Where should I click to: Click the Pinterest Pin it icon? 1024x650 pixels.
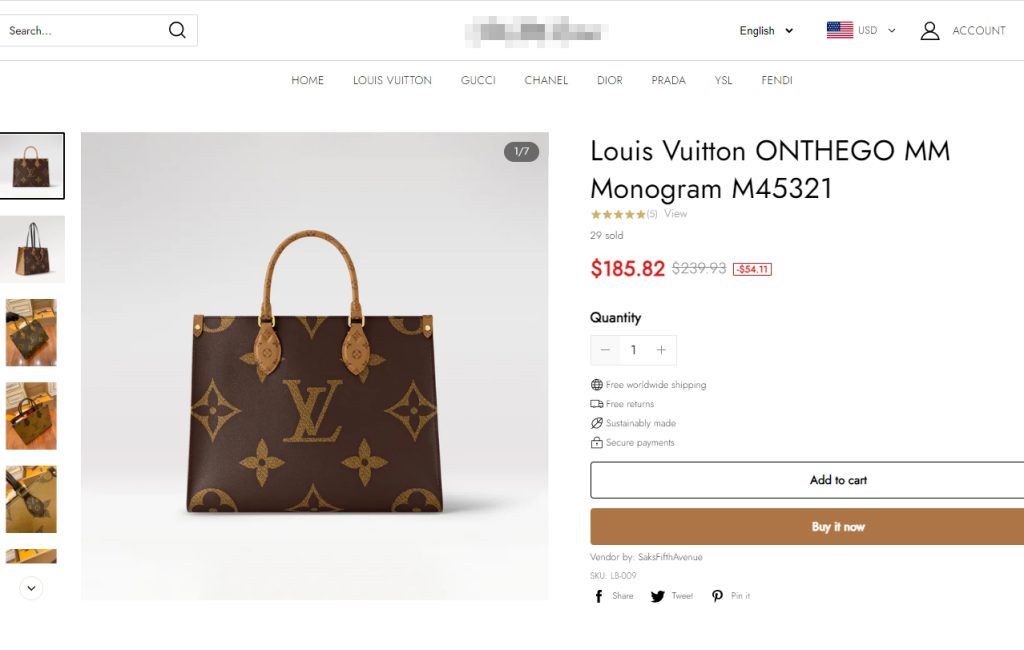(717, 596)
